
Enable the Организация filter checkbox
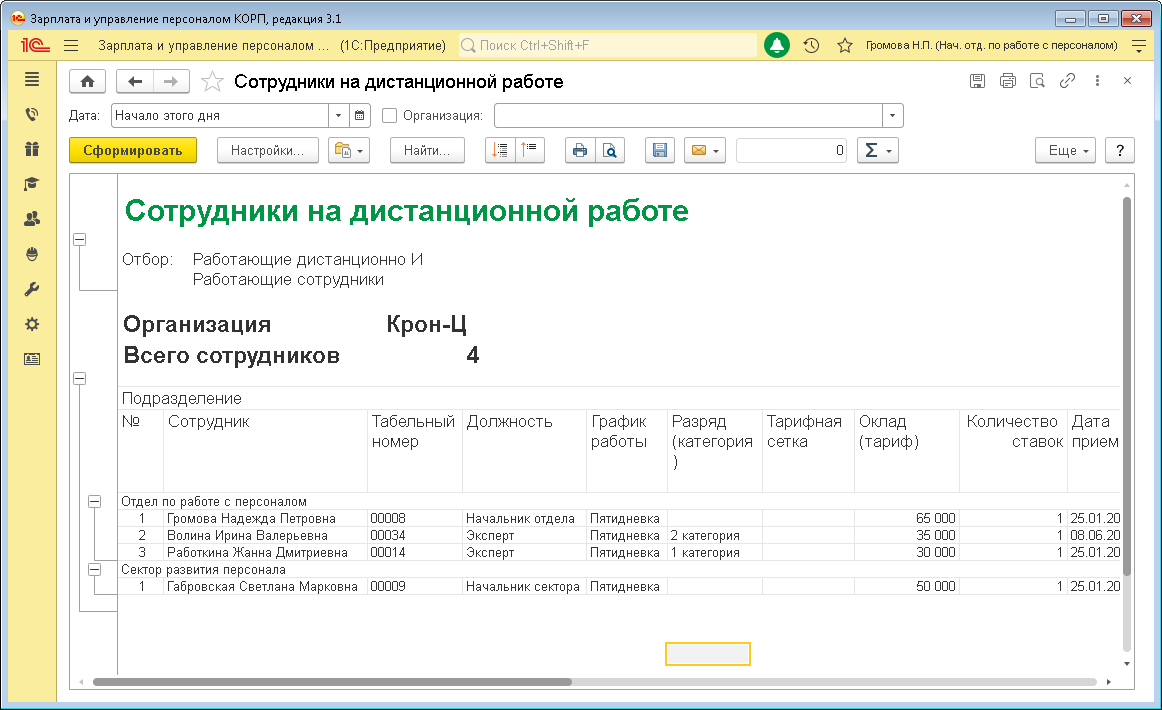point(390,115)
